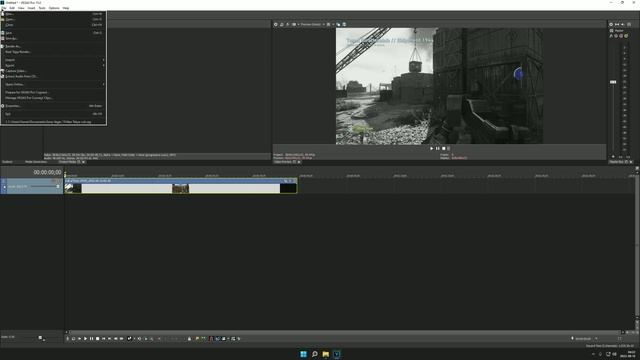Screen dimensions: 640x360
Task: Play from the video preview controls
Action: click(x=431, y=149)
